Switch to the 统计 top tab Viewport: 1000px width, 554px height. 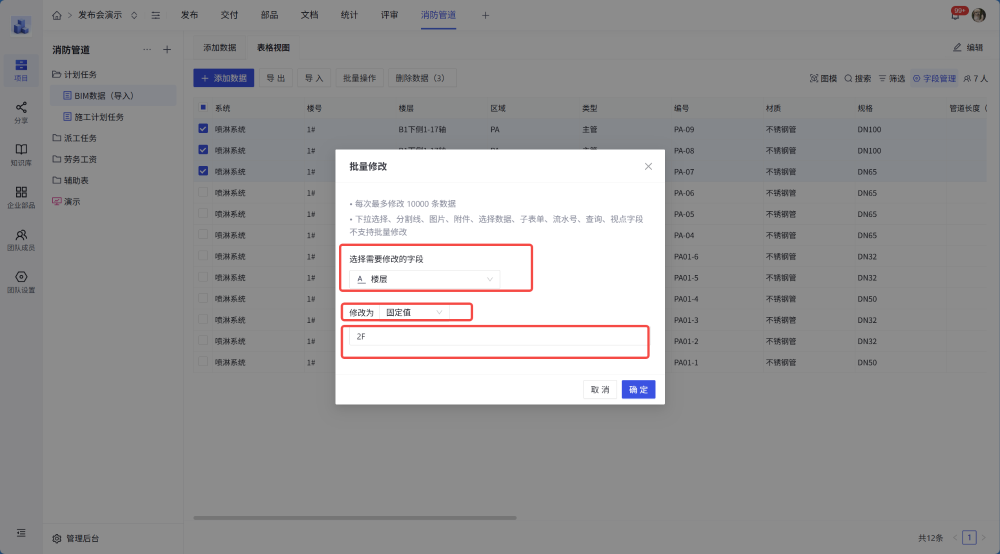tap(349, 15)
